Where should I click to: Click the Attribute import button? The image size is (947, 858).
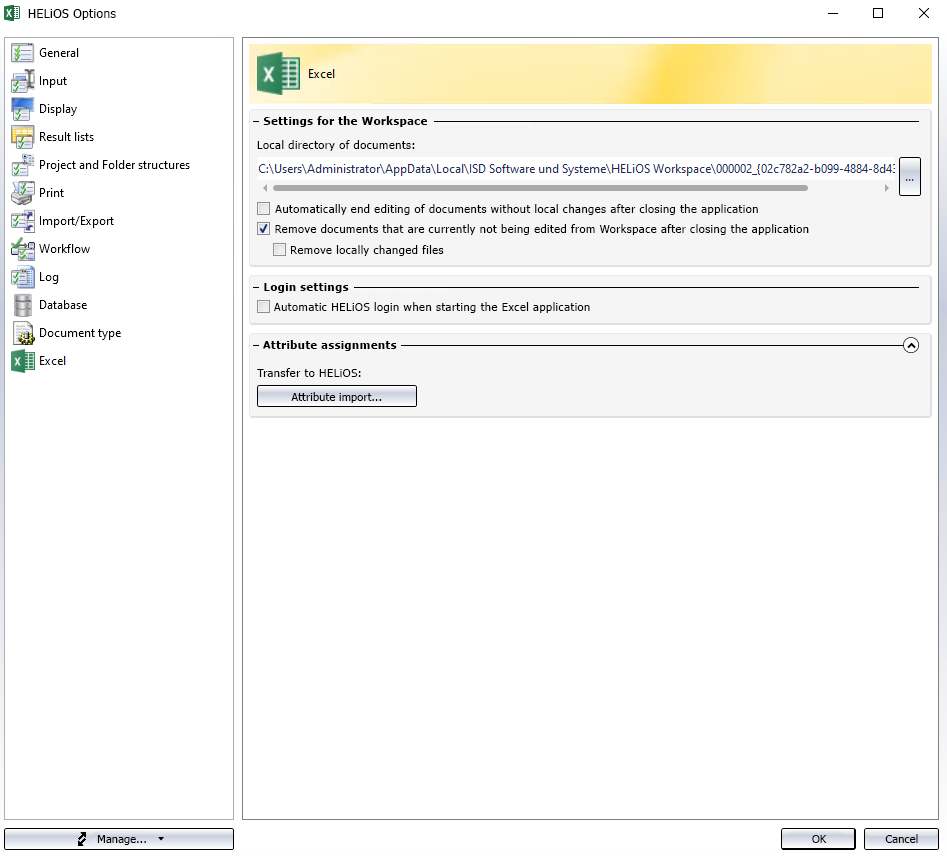(x=337, y=397)
